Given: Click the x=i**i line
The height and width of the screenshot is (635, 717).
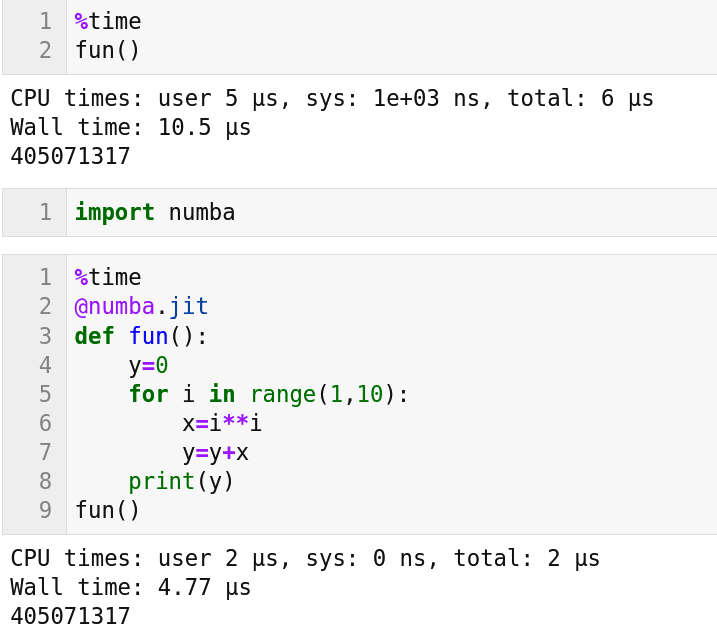Looking at the screenshot, I should tap(221, 423).
